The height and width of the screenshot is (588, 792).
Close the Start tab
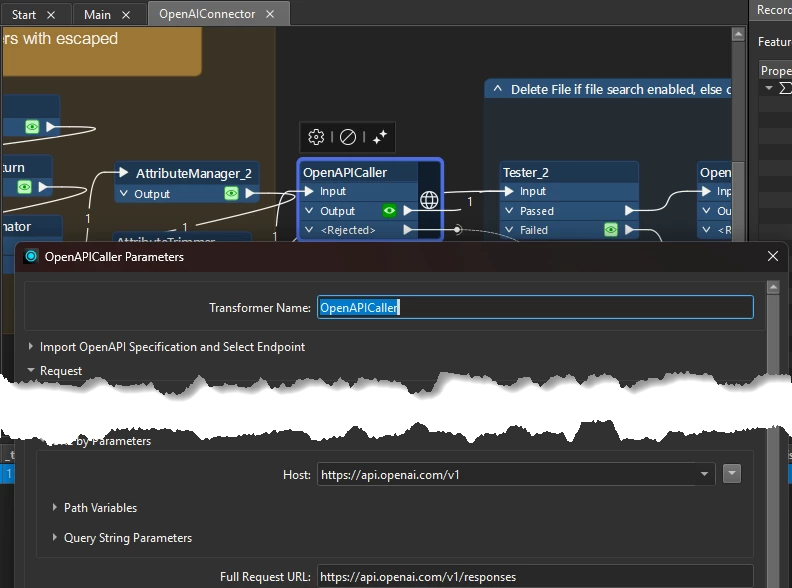point(51,15)
